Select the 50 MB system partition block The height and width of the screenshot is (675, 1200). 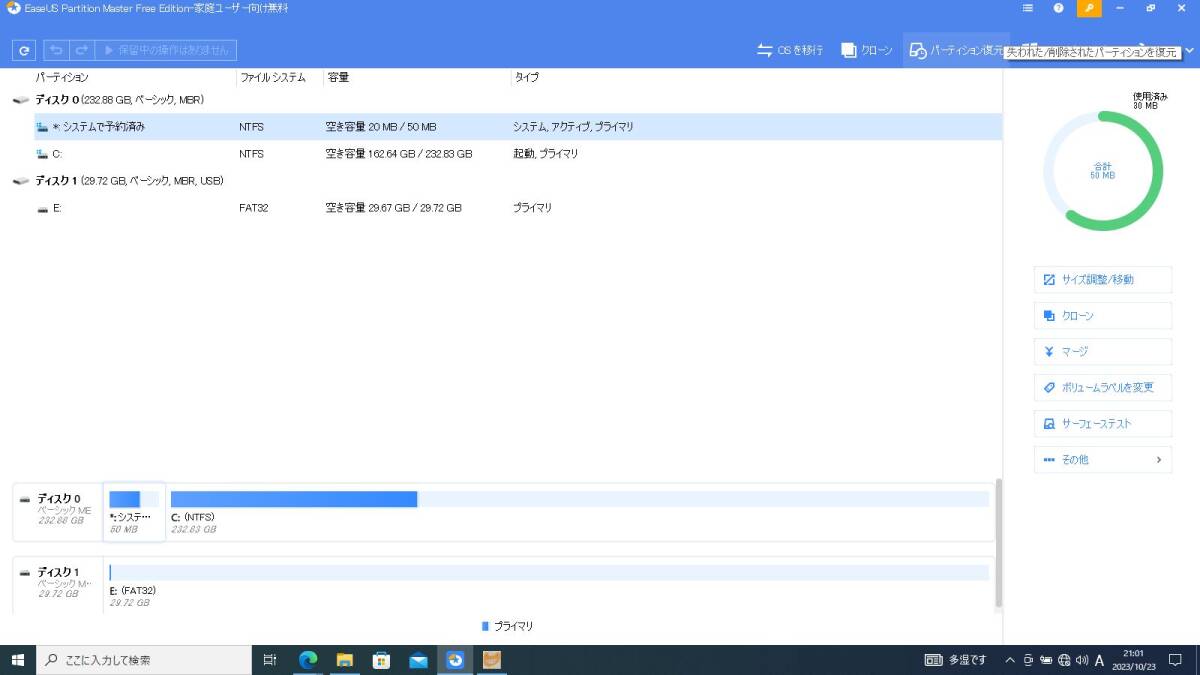pos(134,511)
